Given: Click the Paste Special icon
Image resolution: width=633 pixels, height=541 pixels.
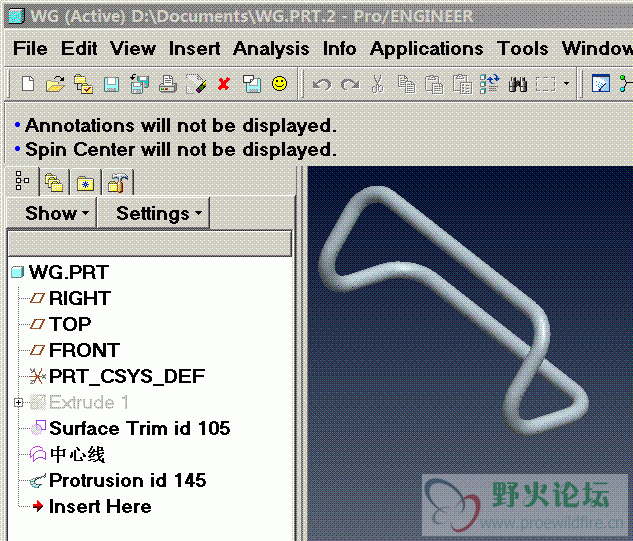Looking at the screenshot, I should [x=462, y=84].
